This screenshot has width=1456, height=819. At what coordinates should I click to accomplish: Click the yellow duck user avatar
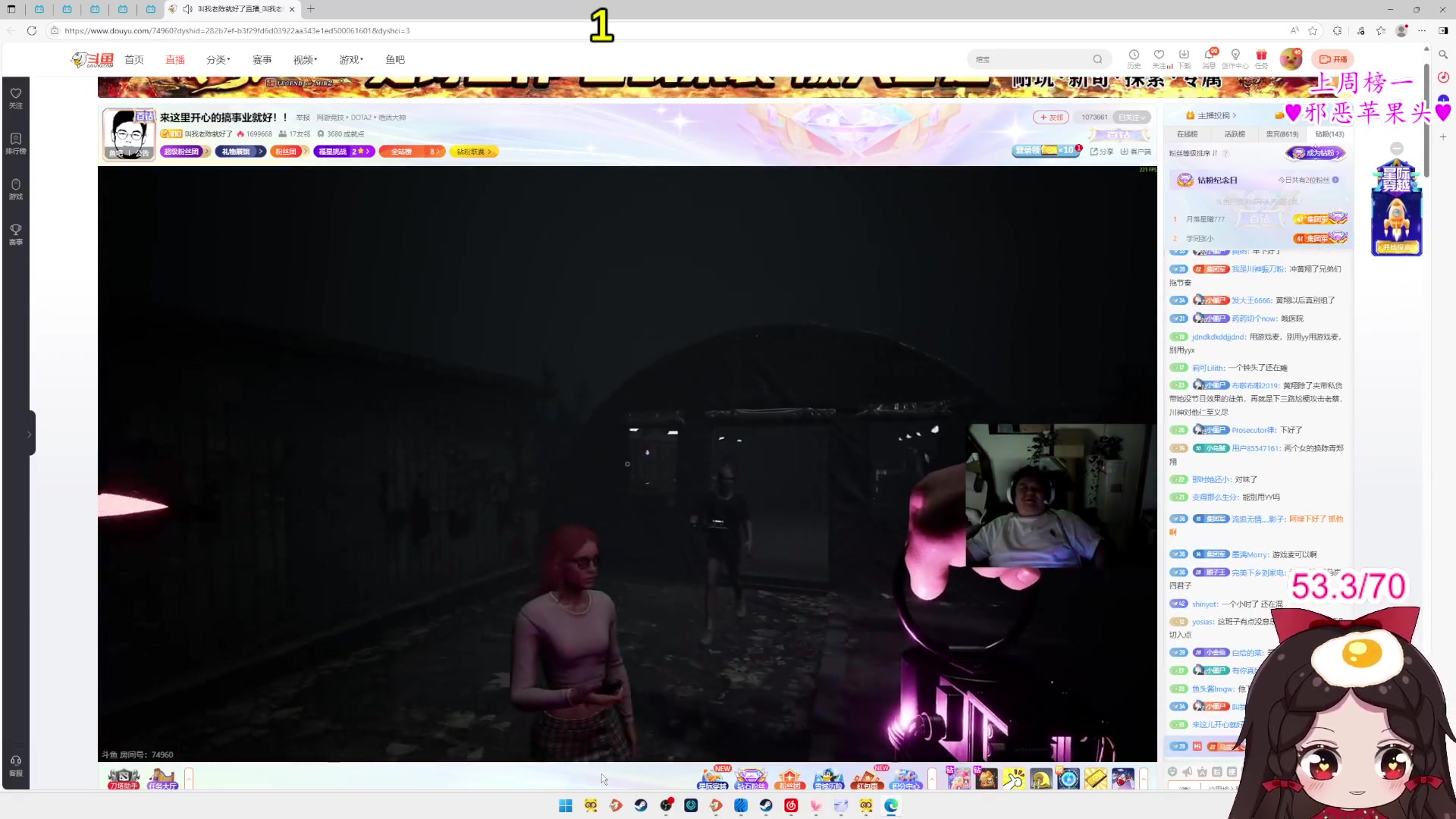pos(1291,58)
